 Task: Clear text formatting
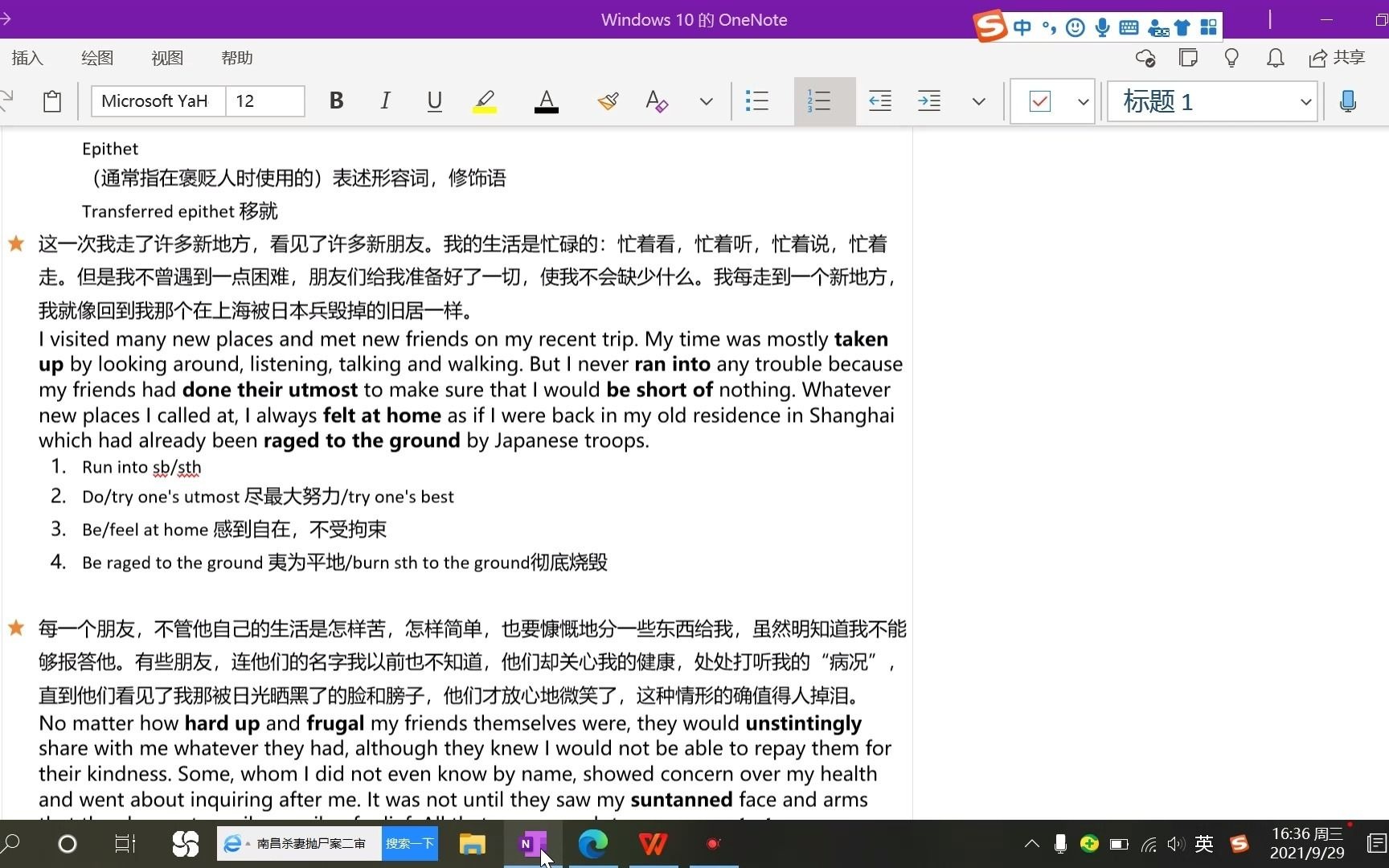[657, 101]
